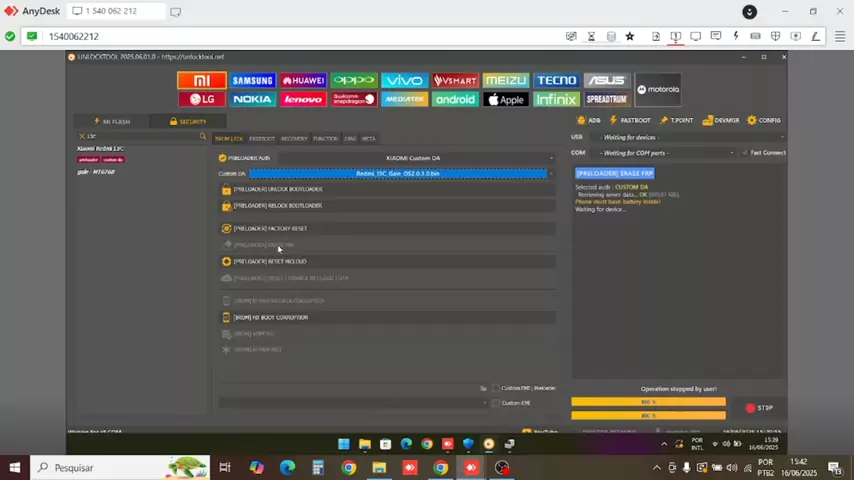Screen dimensions: 854x480
Task: Tick the Custom EMI | Preloader checkbox
Action: 496,388
